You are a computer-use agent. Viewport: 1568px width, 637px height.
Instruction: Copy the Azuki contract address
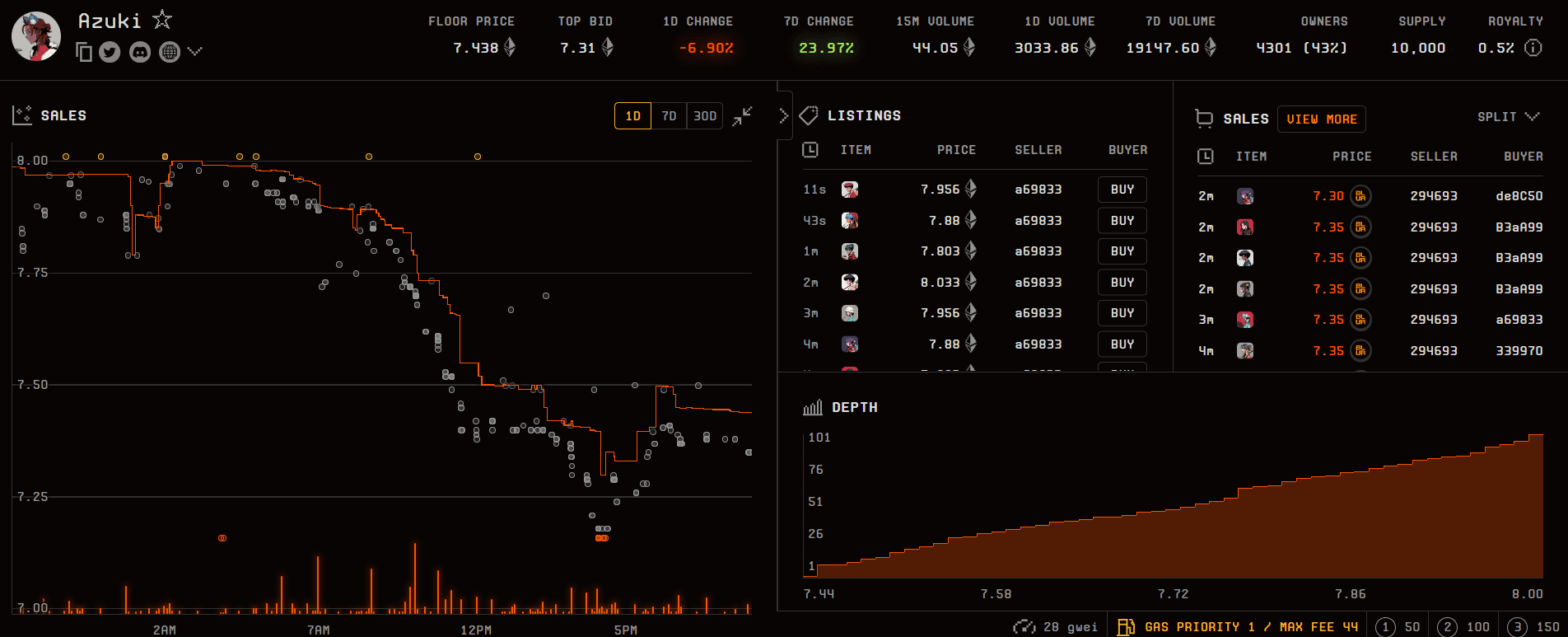[x=83, y=53]
